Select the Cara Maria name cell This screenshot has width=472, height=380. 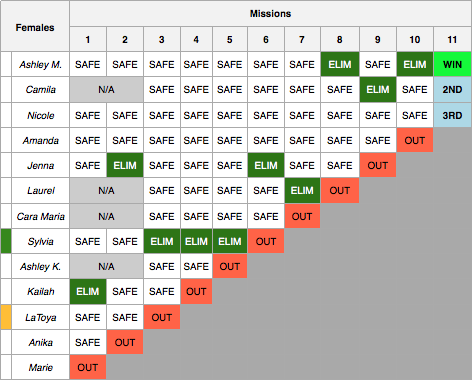click(x=40, y=216)
